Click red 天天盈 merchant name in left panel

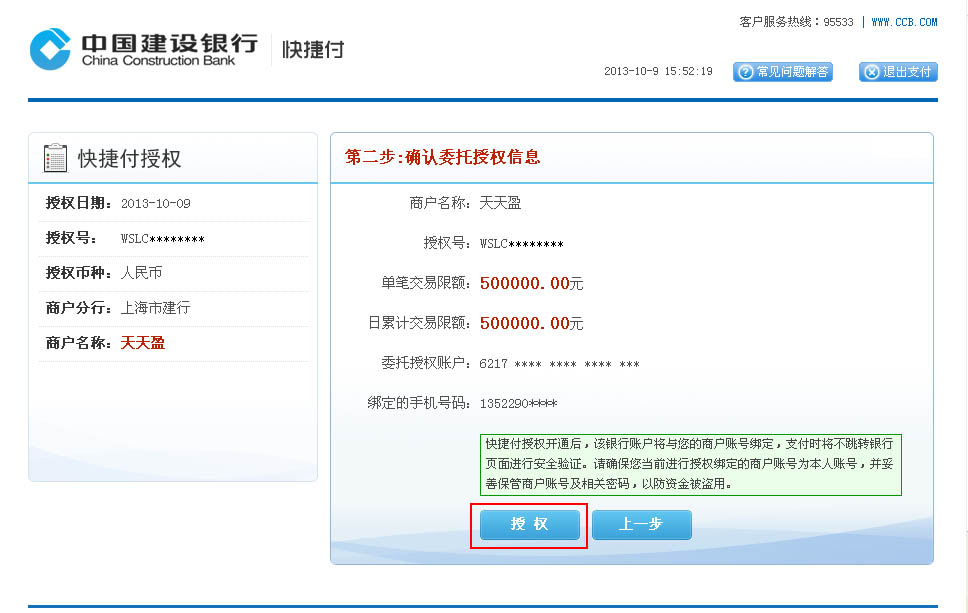(143, 343)
